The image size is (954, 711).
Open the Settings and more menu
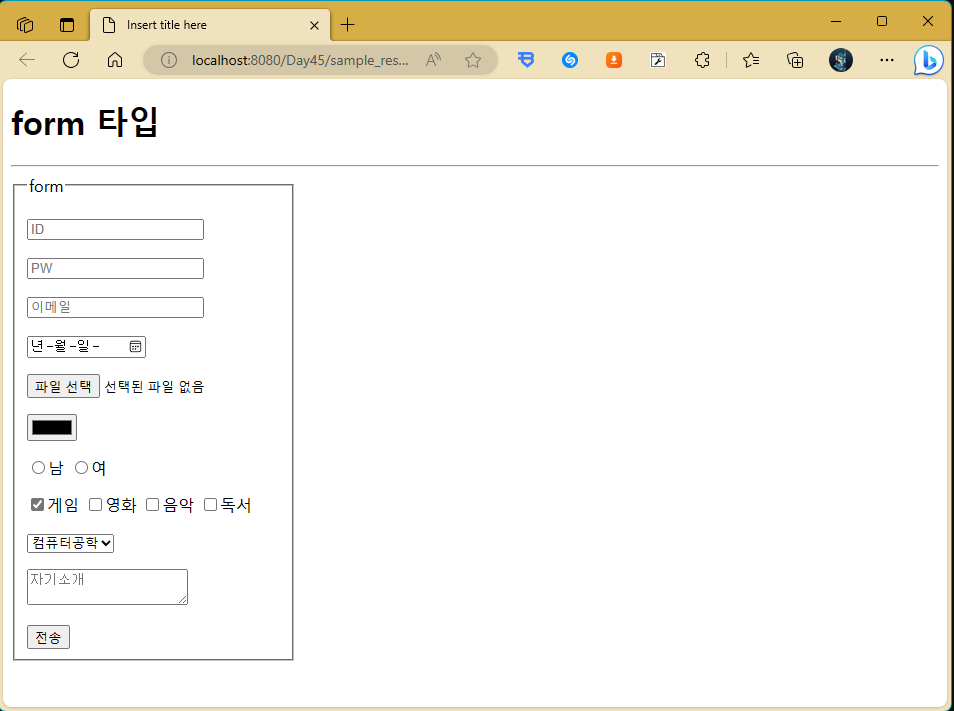coord(887,60)
